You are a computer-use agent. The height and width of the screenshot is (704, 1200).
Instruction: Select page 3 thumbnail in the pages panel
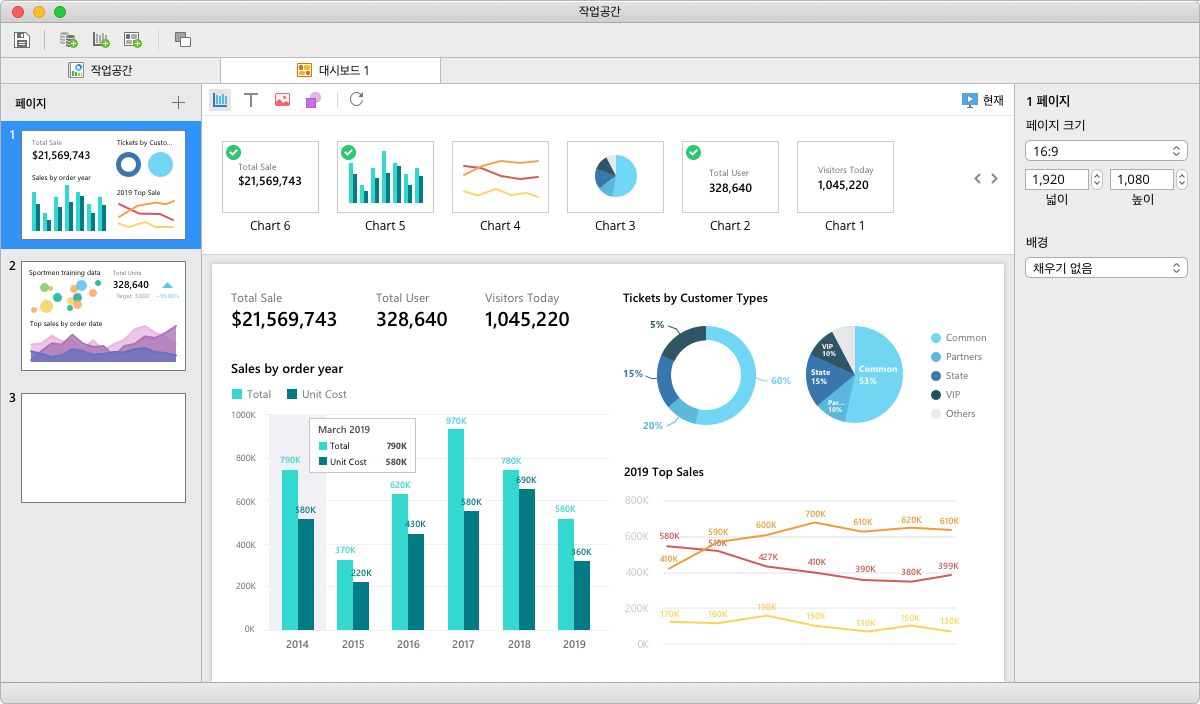tap(103, 447)
